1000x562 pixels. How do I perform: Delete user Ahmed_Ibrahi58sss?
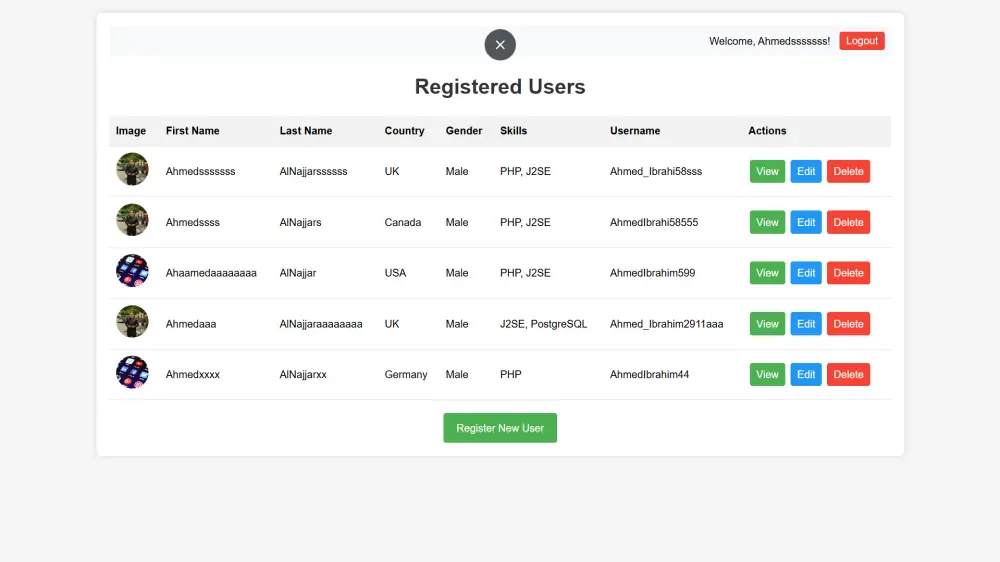tap(848, 172)
